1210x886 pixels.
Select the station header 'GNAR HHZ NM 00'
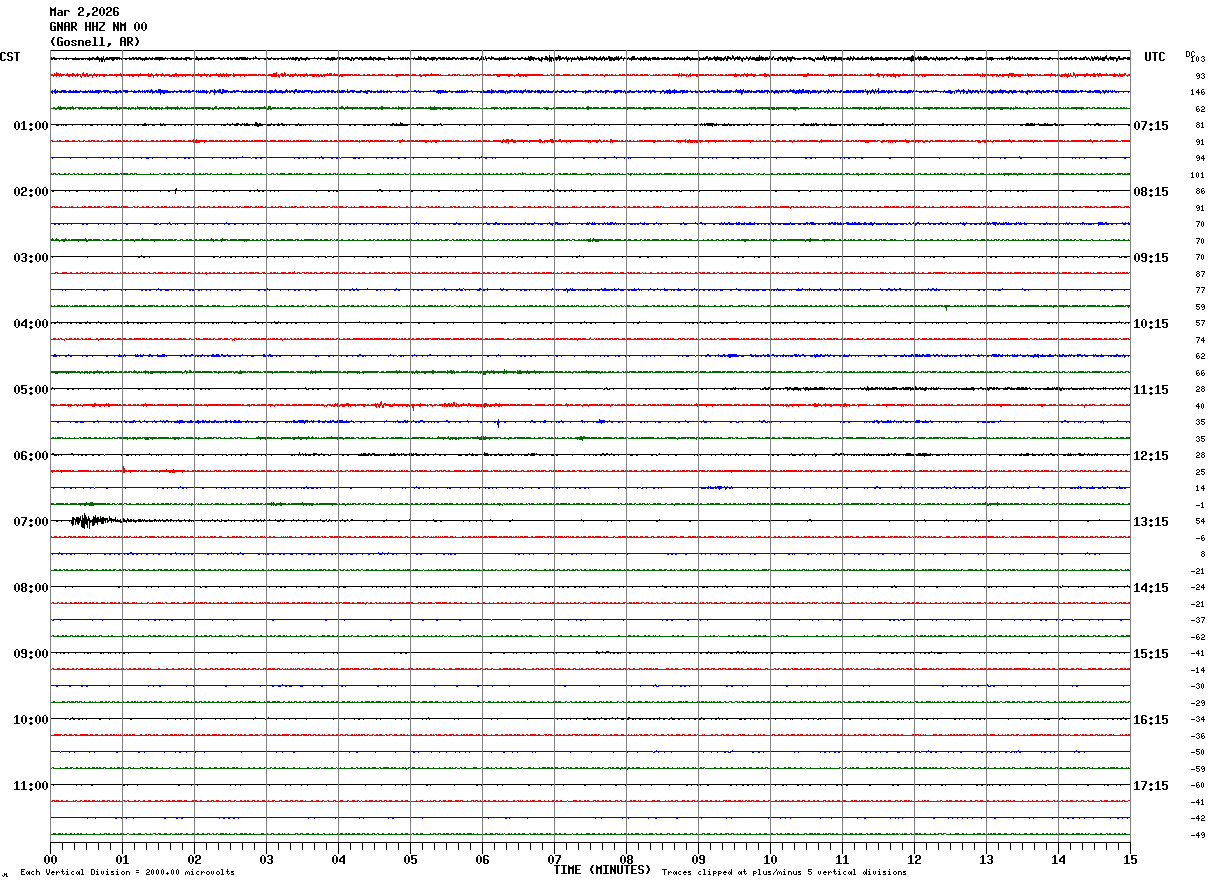coord(98,27)
